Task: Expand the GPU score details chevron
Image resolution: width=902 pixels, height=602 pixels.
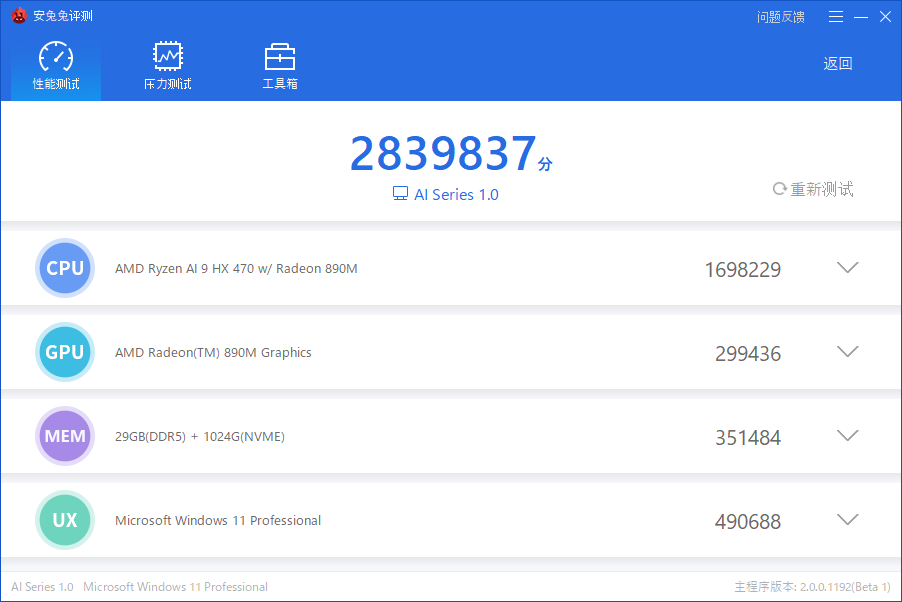Action: (847, 352)
